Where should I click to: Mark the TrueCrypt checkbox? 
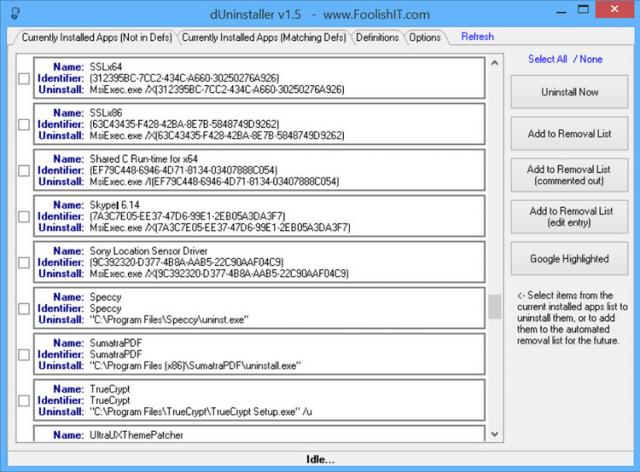24,401
